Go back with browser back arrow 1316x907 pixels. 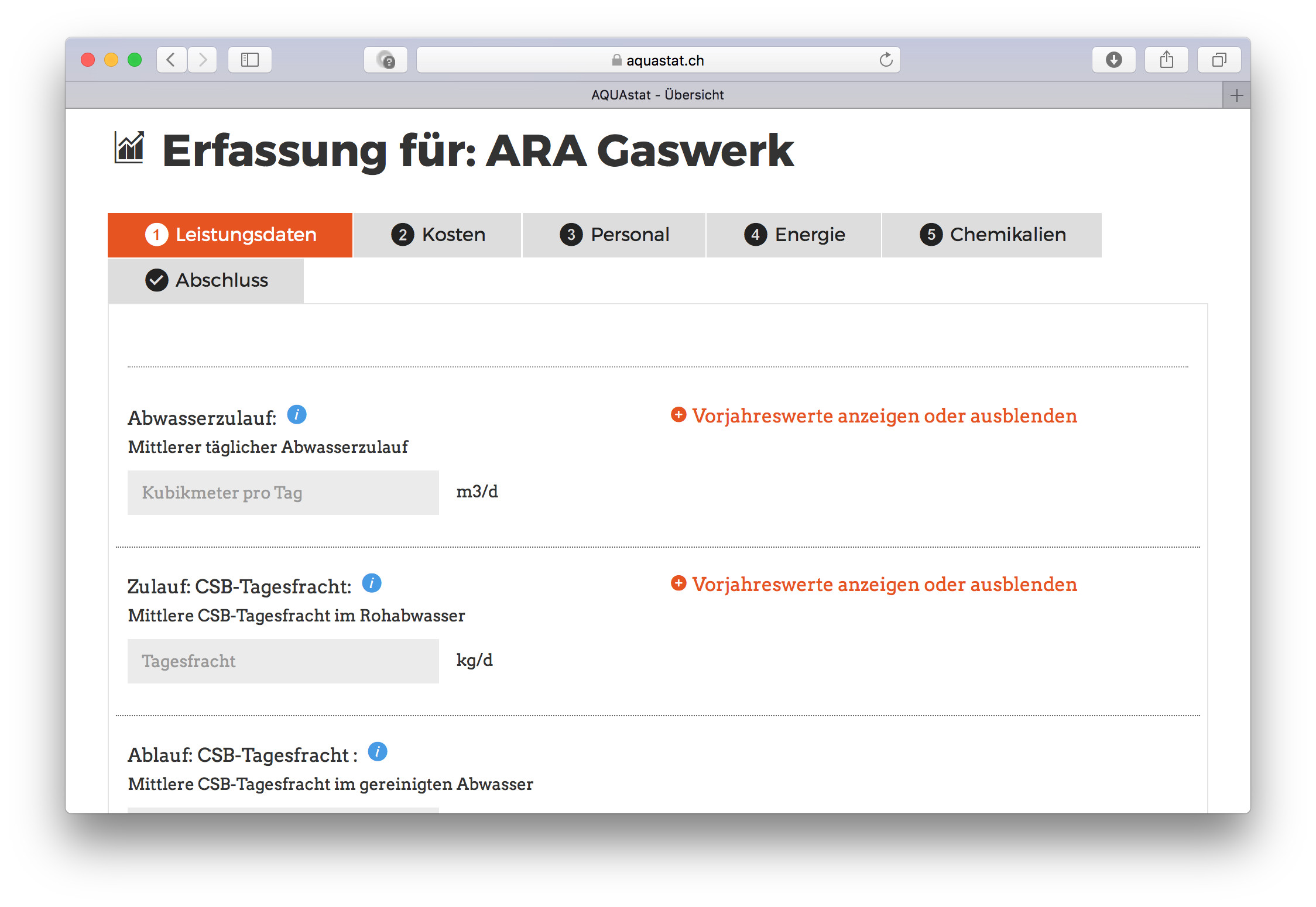(171, 60)
